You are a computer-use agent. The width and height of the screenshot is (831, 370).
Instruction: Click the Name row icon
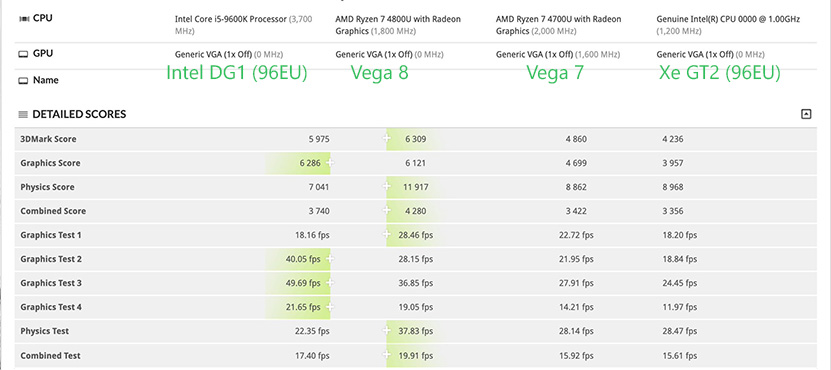tap(23, 81)
